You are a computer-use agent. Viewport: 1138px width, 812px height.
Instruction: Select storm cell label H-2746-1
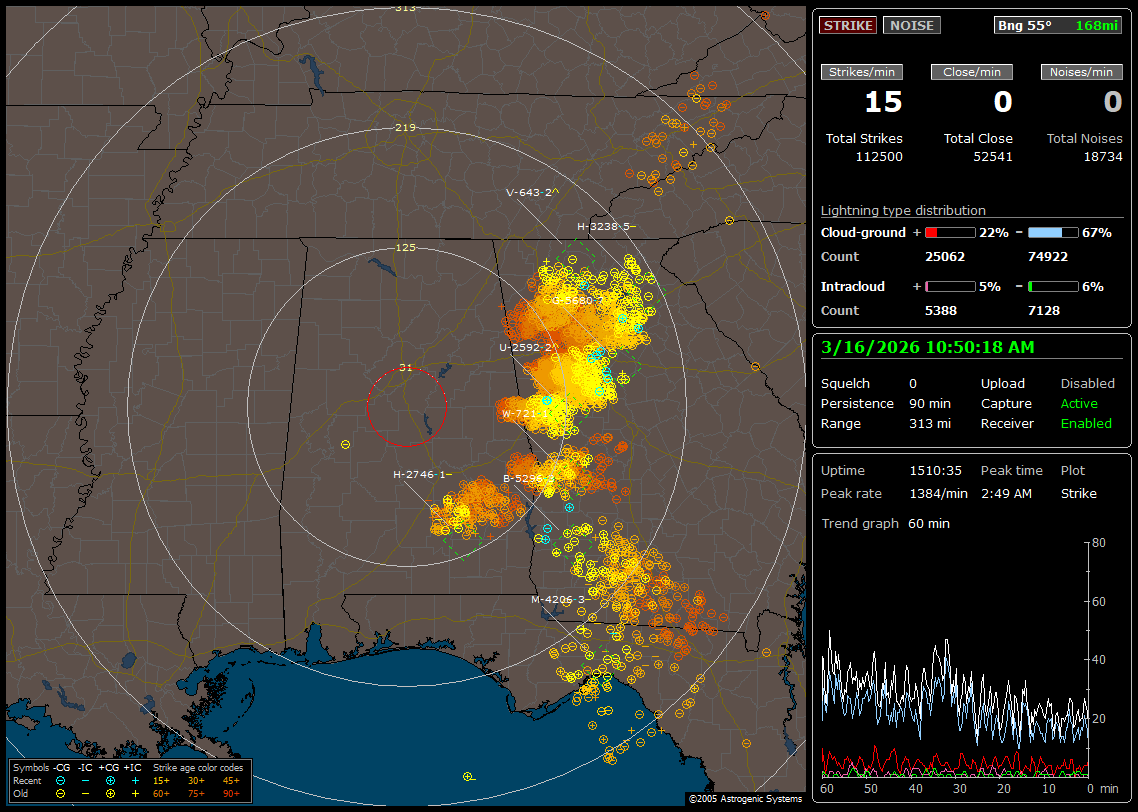[421, 474]
